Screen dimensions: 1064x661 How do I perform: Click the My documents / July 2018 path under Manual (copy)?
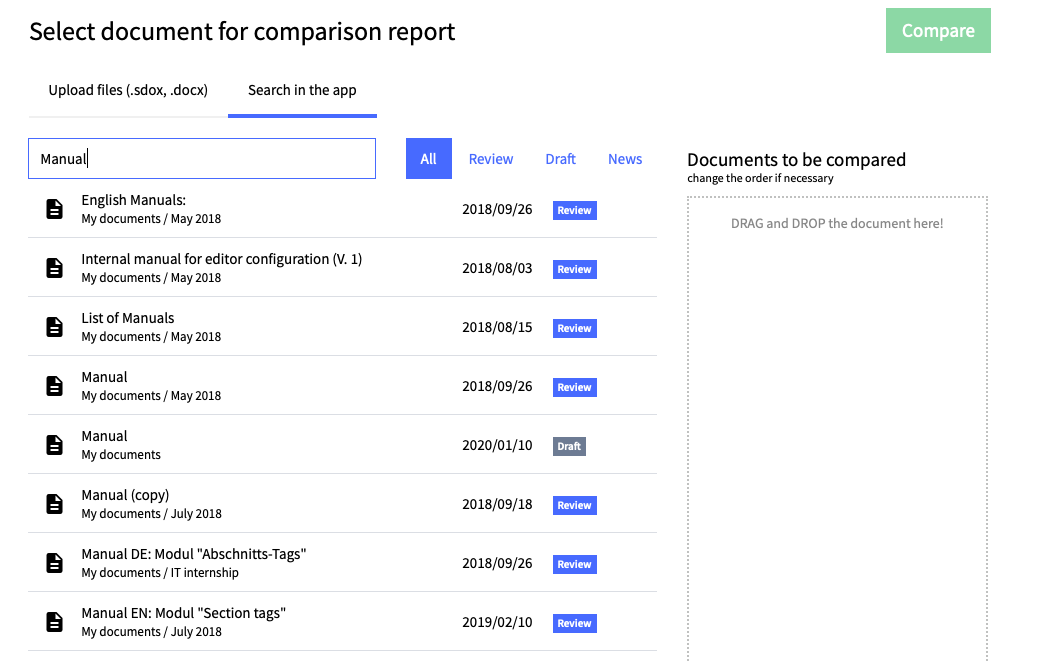(x=151, y=514)
